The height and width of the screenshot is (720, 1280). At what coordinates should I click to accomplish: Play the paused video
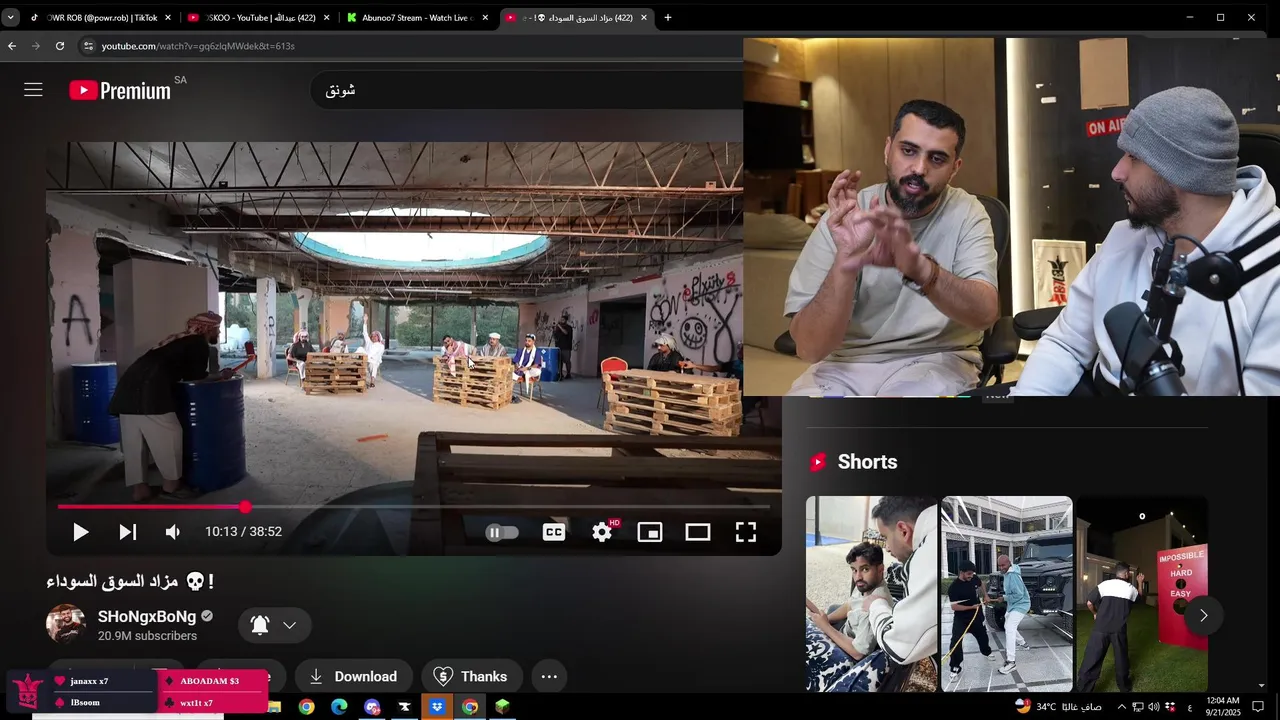coord(80,532)
